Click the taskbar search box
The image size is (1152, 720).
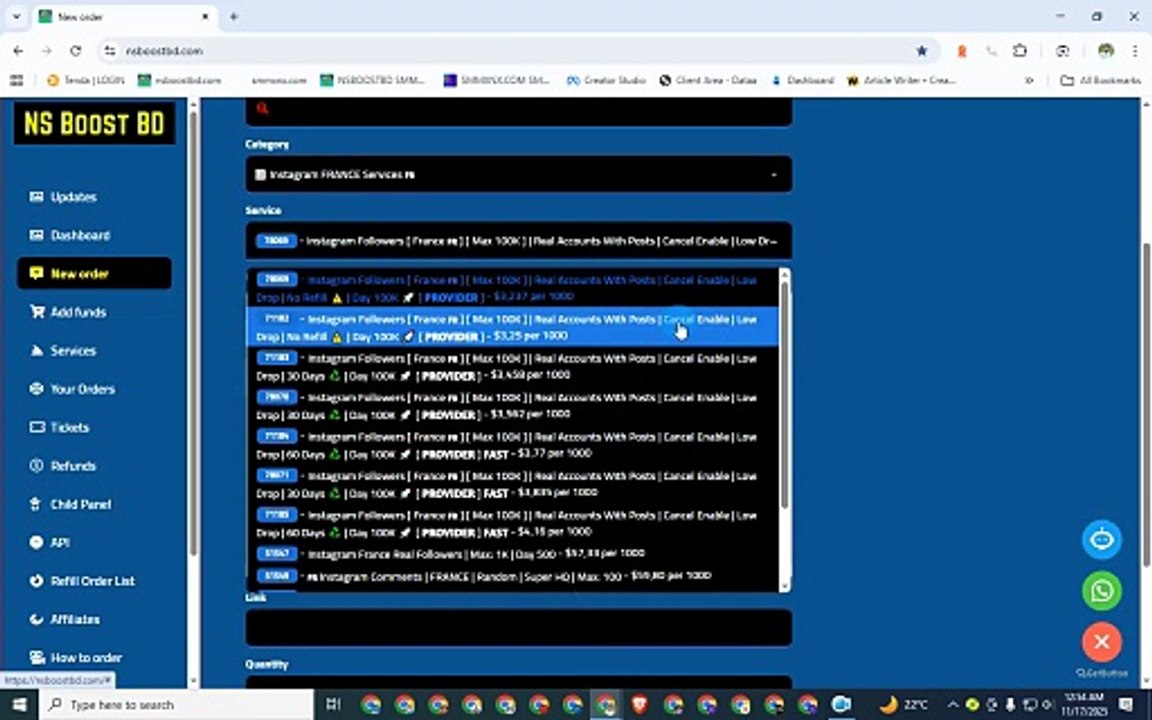coord(176,705)
